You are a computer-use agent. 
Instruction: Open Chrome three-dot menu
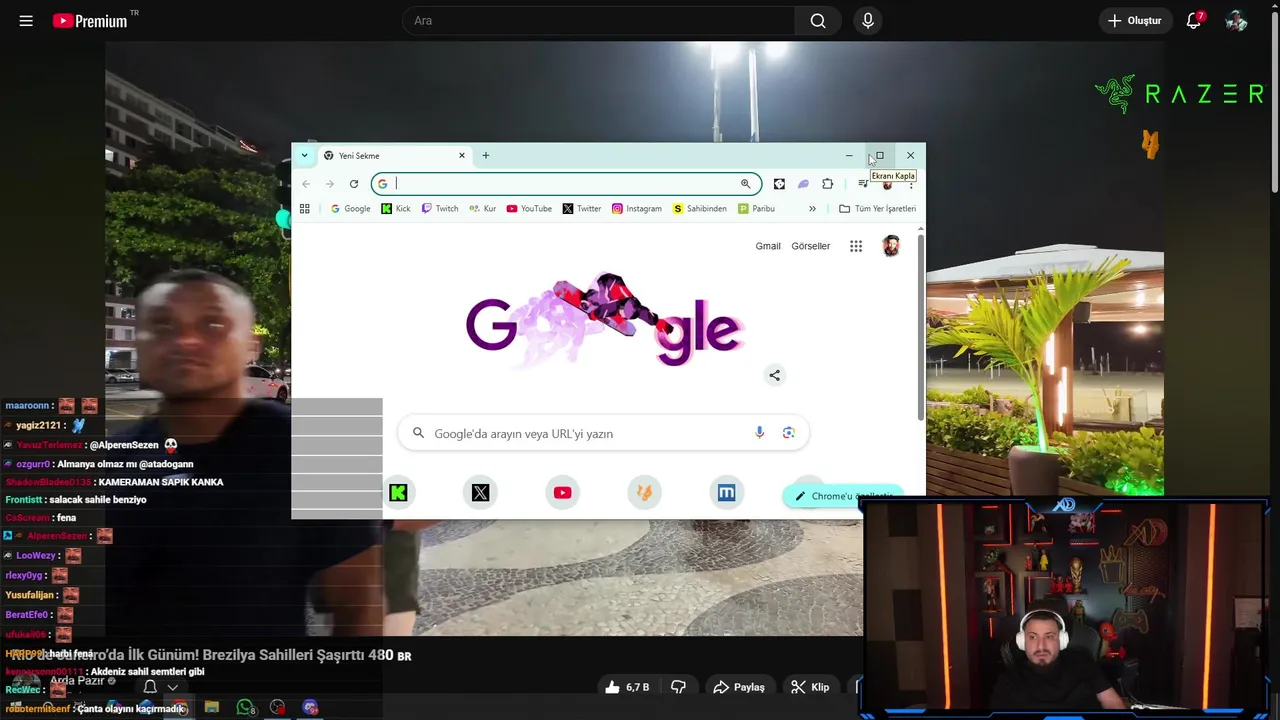(x=911, y=184)
